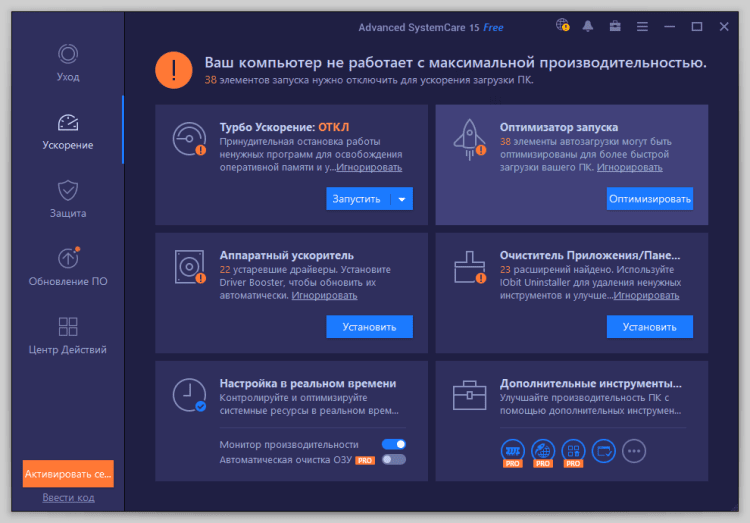Click Игнорировать for found extensions
Image resolution: width=750 pixels, height=523 pixels.
click(x=646, y=296)
